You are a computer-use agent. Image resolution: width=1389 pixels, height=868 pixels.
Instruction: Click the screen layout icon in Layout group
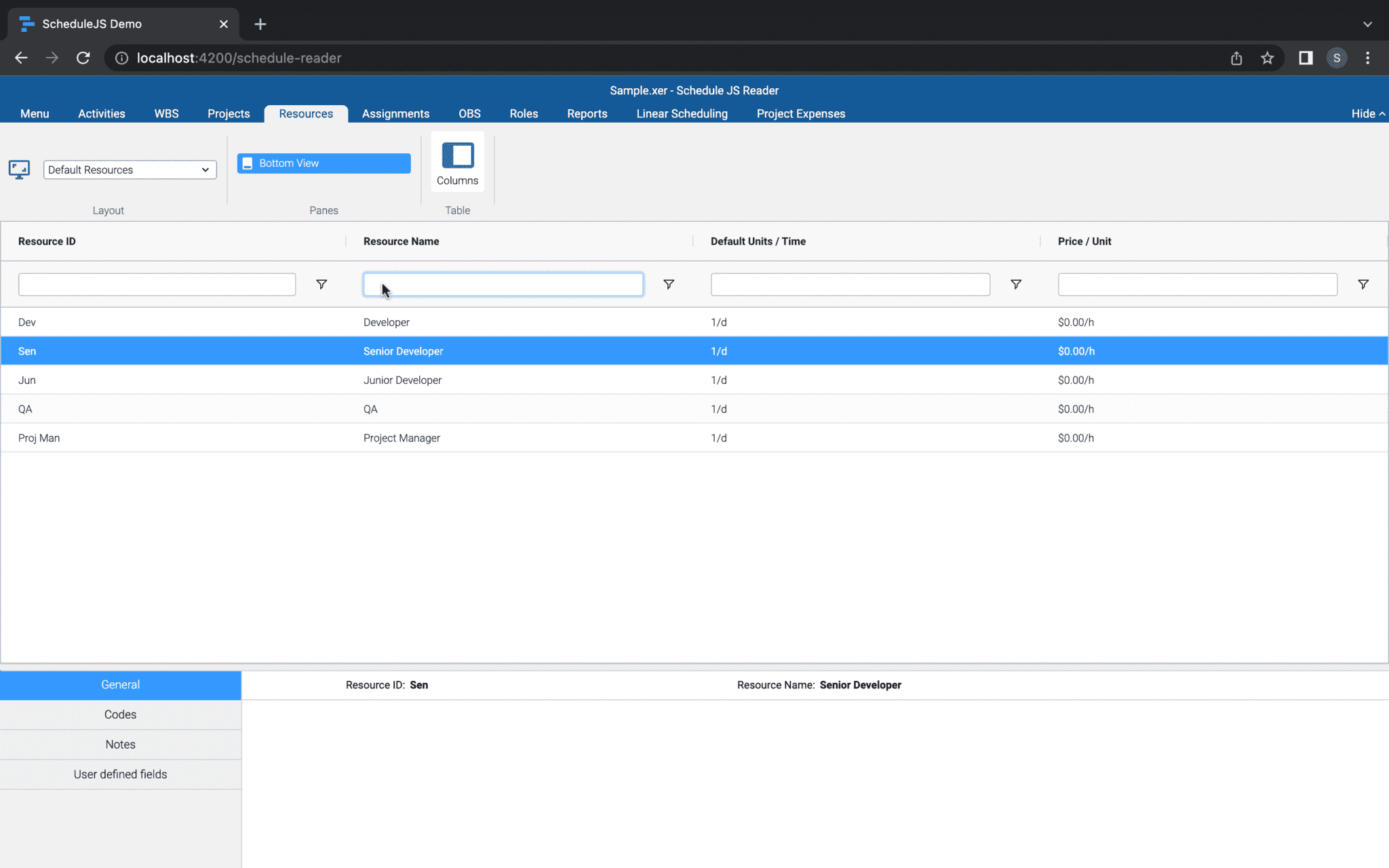point(19,170)
